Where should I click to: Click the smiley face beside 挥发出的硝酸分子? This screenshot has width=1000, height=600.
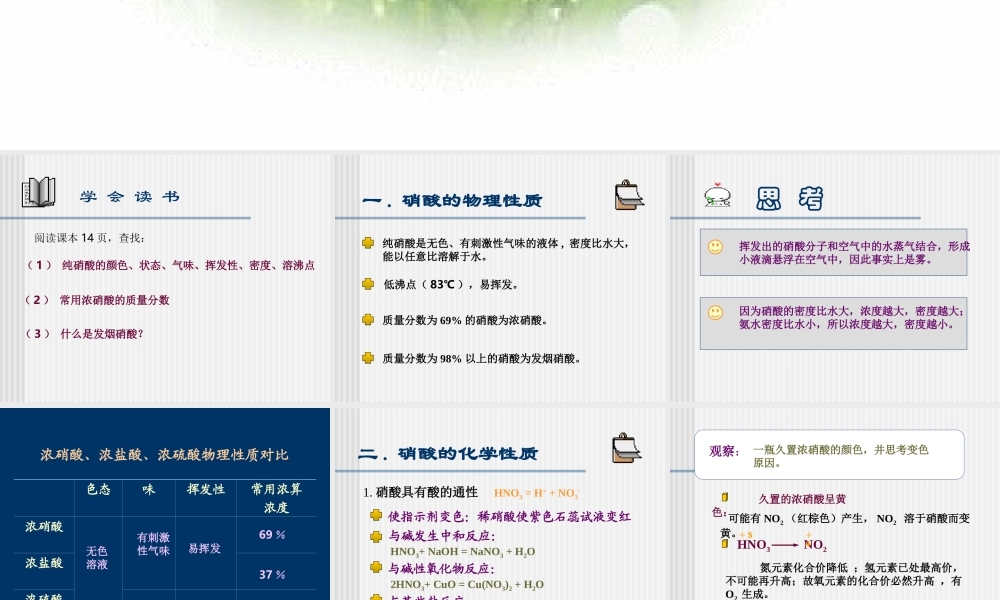[716, 247]
